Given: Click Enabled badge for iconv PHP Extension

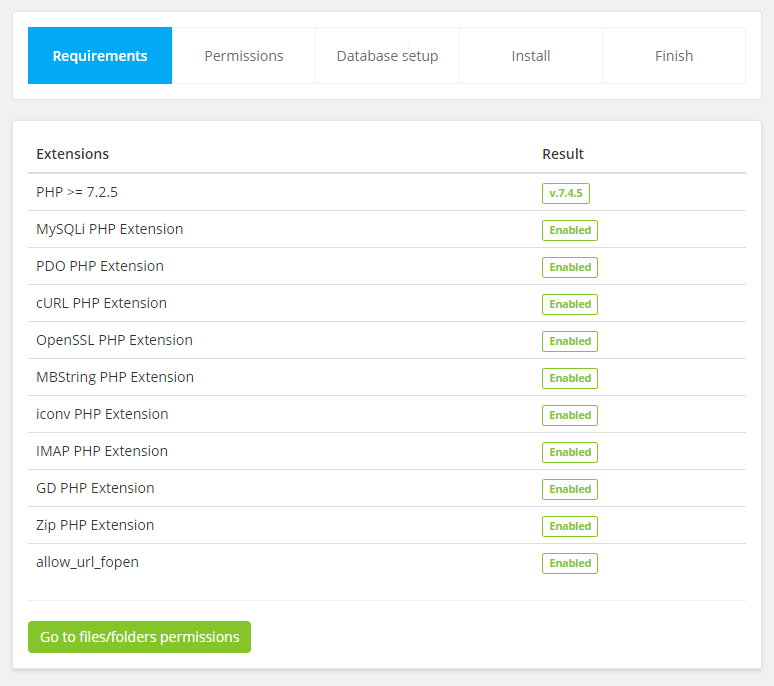Looking at the screenshot, I should pos(570,415).
